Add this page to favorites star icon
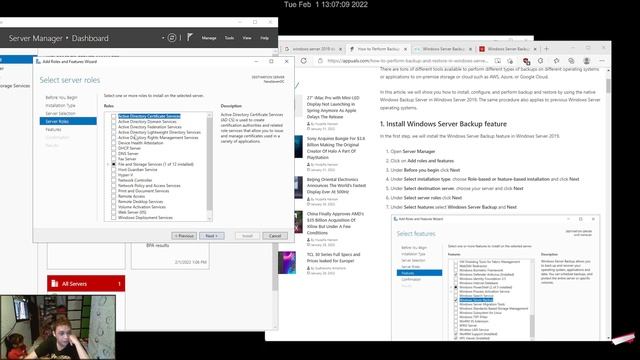Image resolution: width=640 pixels, height=360 pixels. click(x=510, y=61)
